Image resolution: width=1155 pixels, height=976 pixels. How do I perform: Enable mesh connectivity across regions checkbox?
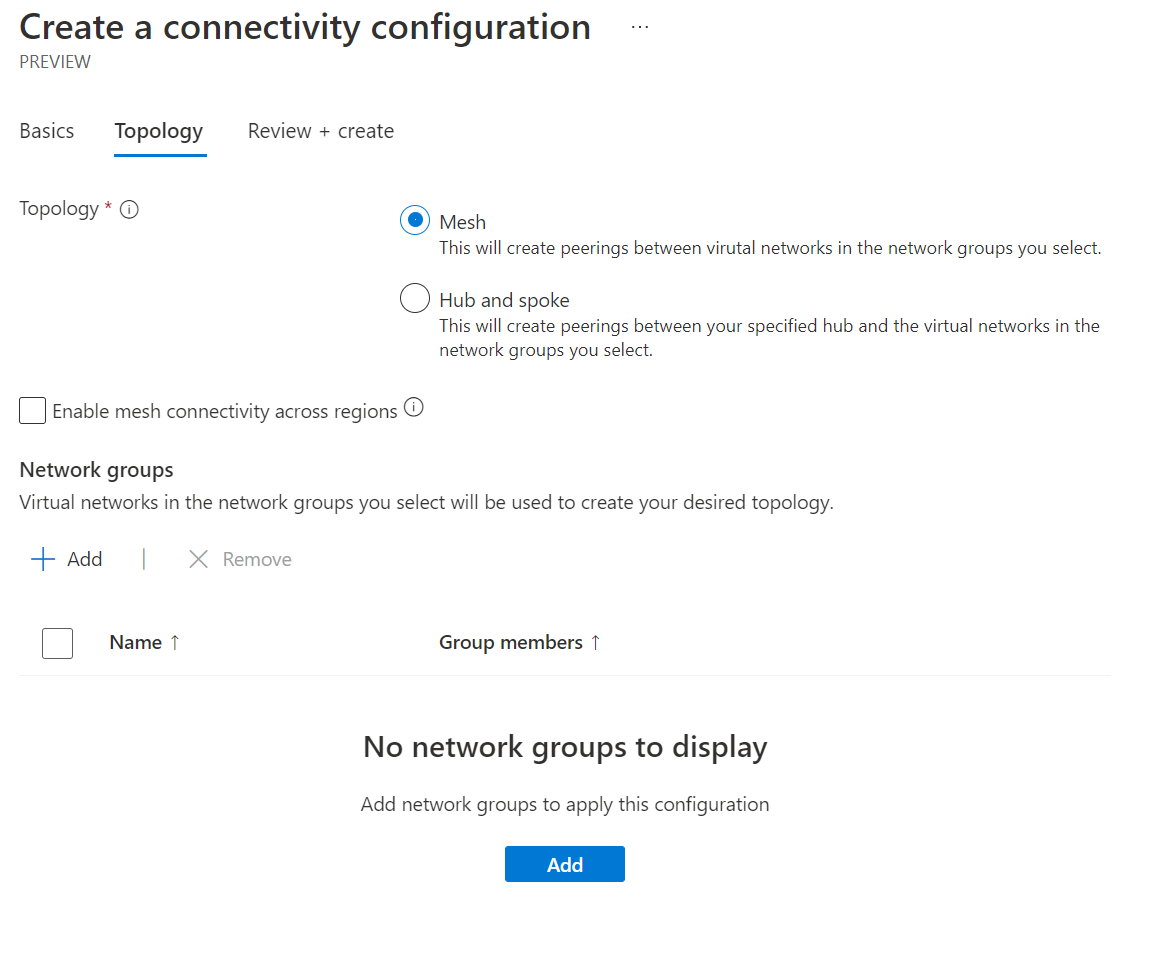[33, 411]
